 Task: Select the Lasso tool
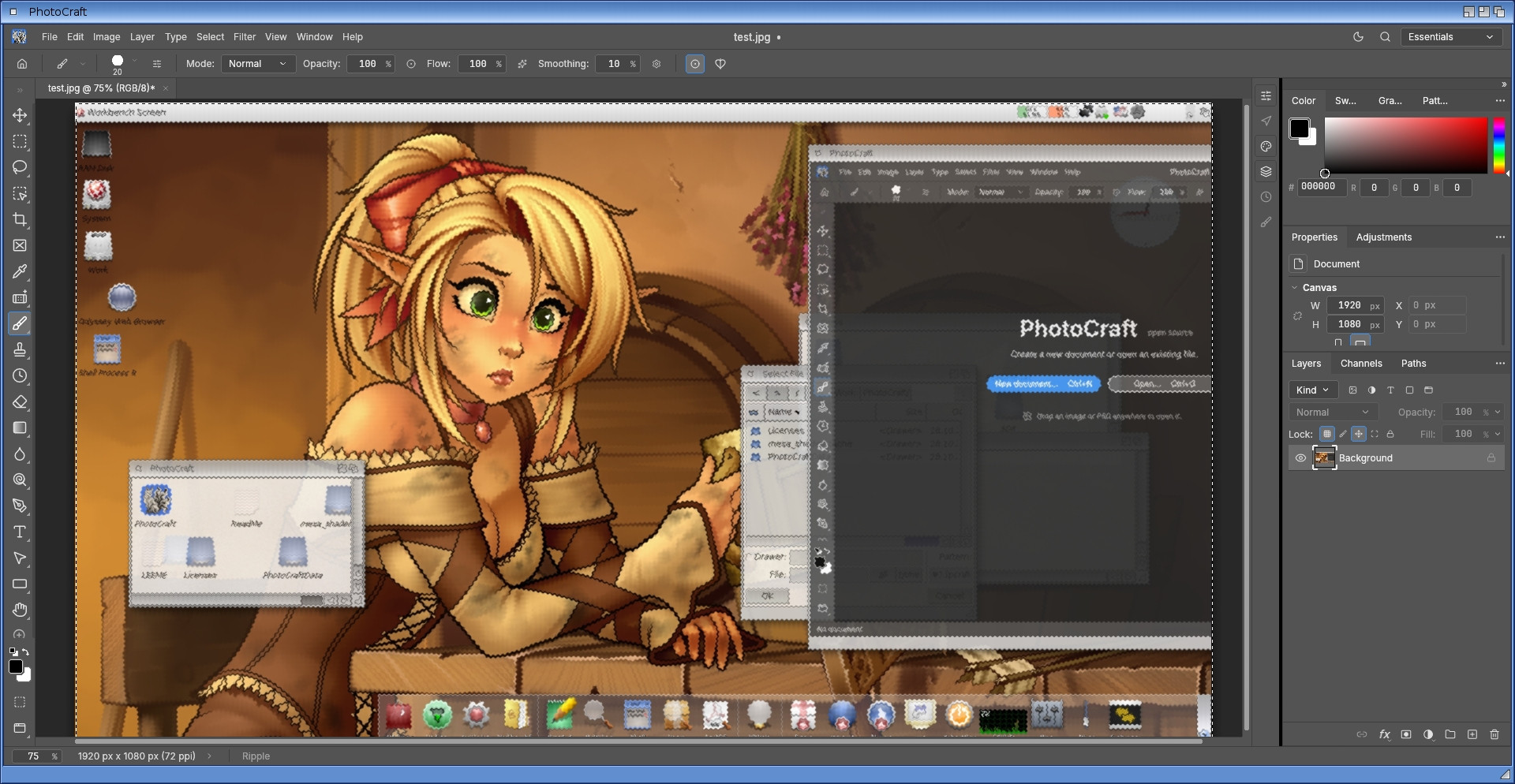(20, 168)
